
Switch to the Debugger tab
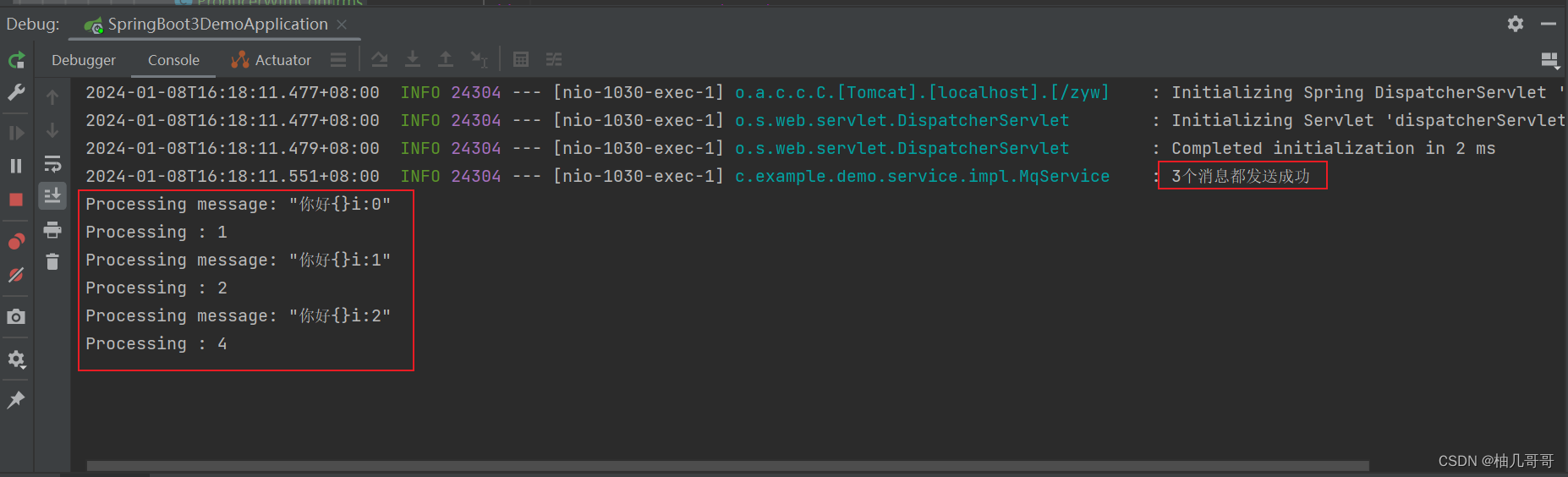[84, 60]
